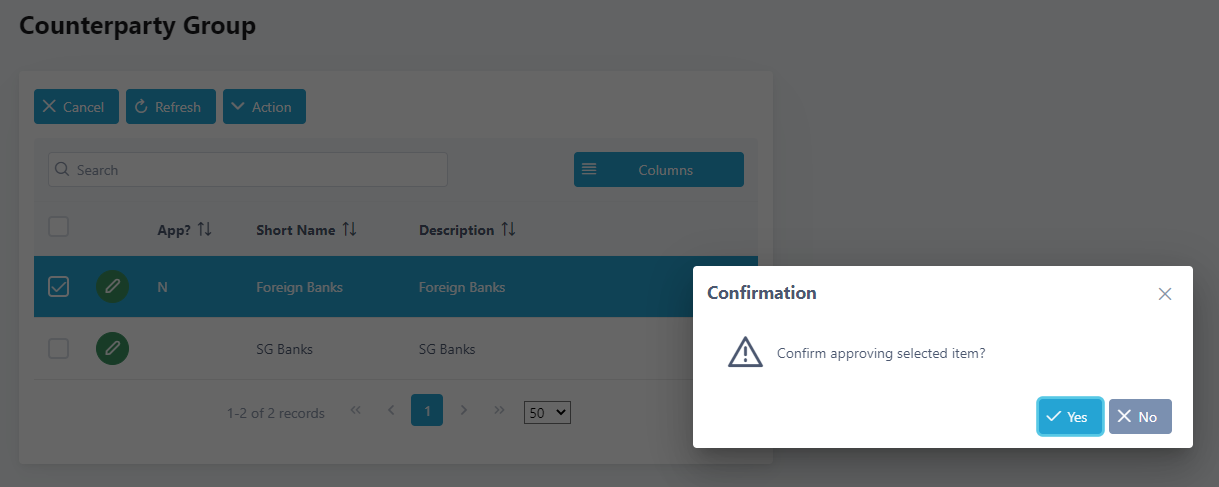Viewport: 1219px width, 487px height.
Task: Sort by the App? column arrows
Action: 205,230
